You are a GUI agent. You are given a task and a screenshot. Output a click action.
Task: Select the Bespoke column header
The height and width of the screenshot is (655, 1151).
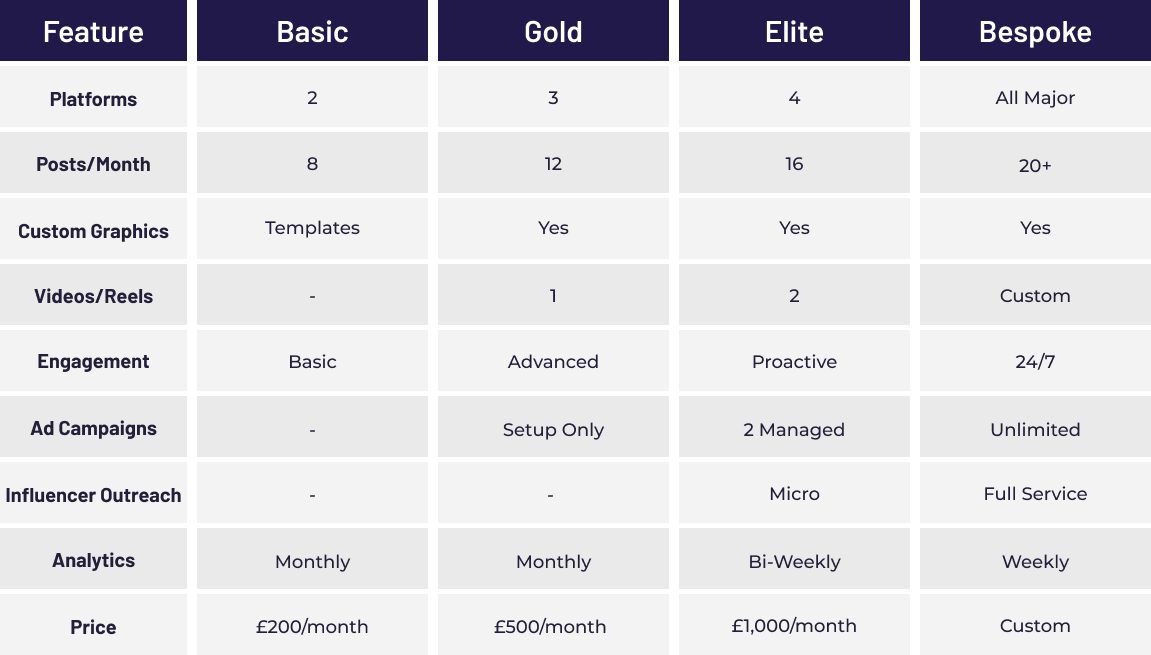pos(1035,30)
